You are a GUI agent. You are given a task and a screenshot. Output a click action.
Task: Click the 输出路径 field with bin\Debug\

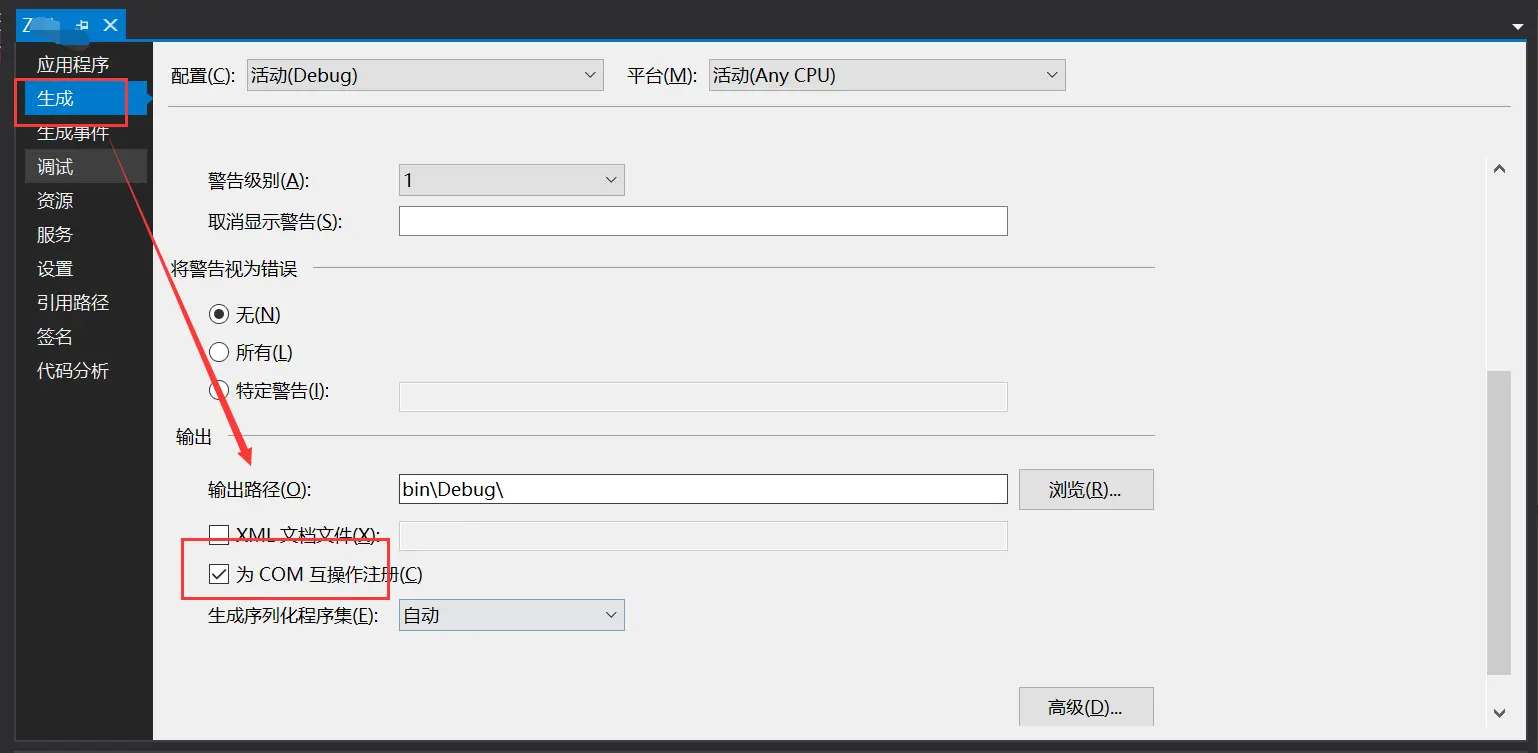point(703,489)
